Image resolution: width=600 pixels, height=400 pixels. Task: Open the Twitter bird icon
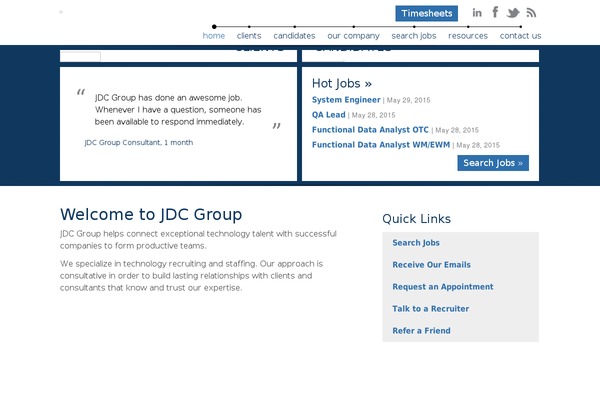513,13
